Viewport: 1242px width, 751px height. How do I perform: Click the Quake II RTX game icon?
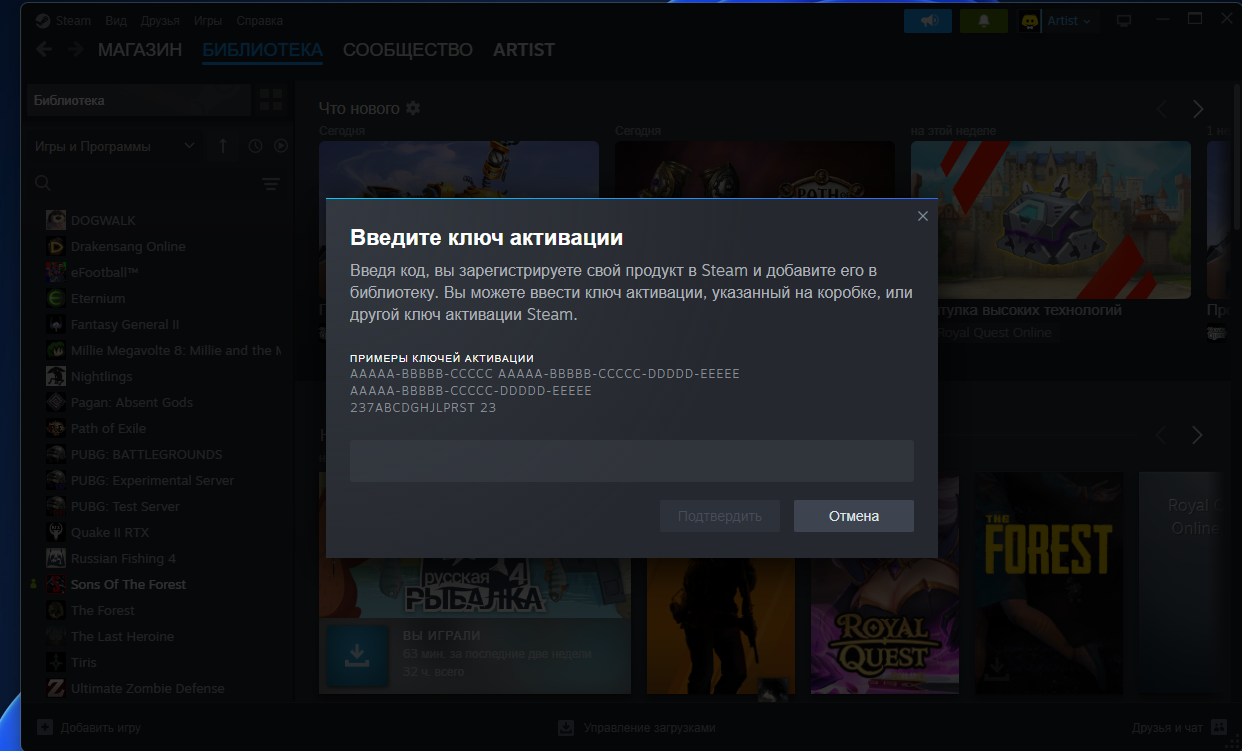pos(55,532)
